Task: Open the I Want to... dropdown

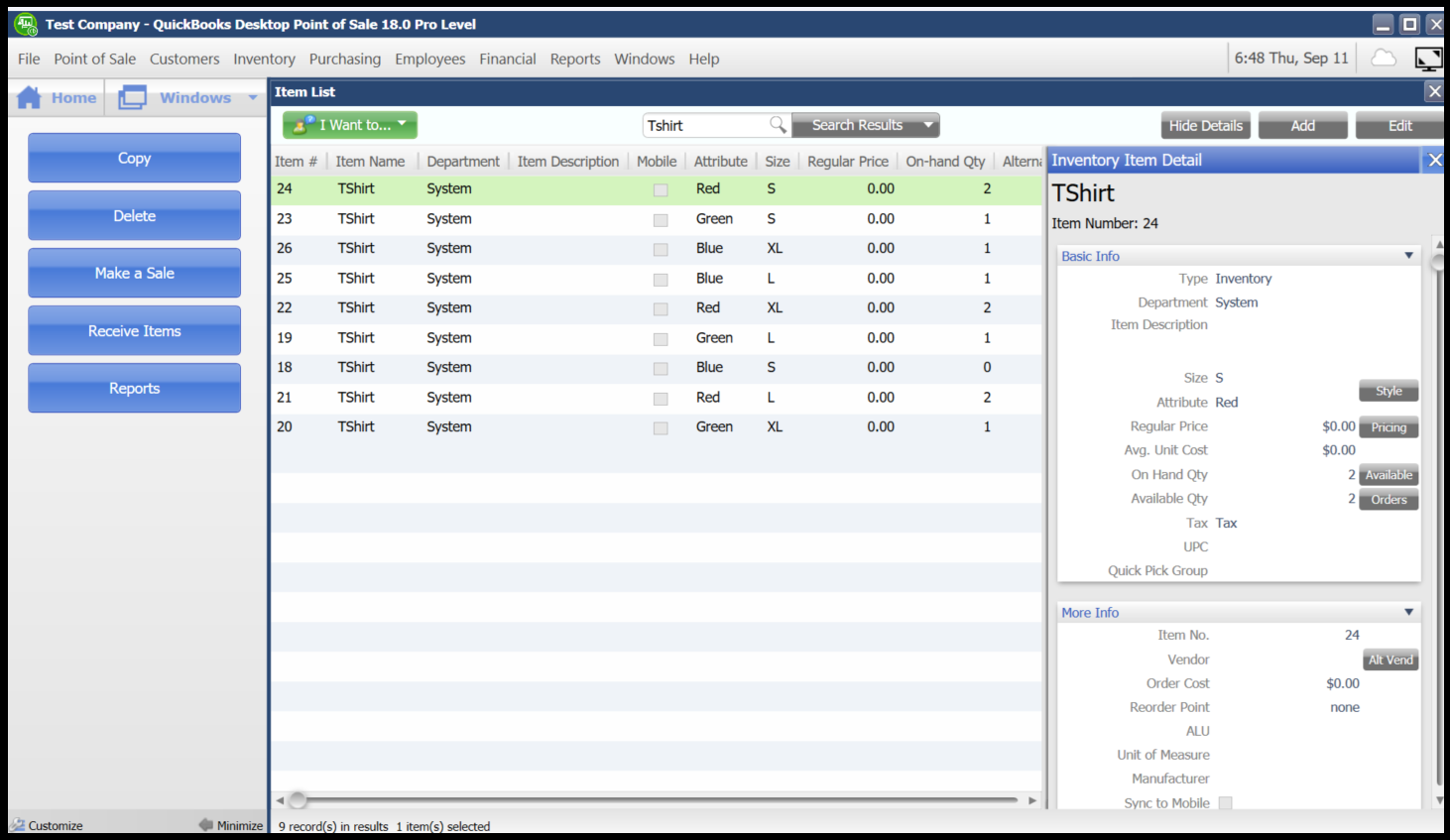Action: pyautogui.click(x=350, y=125)
